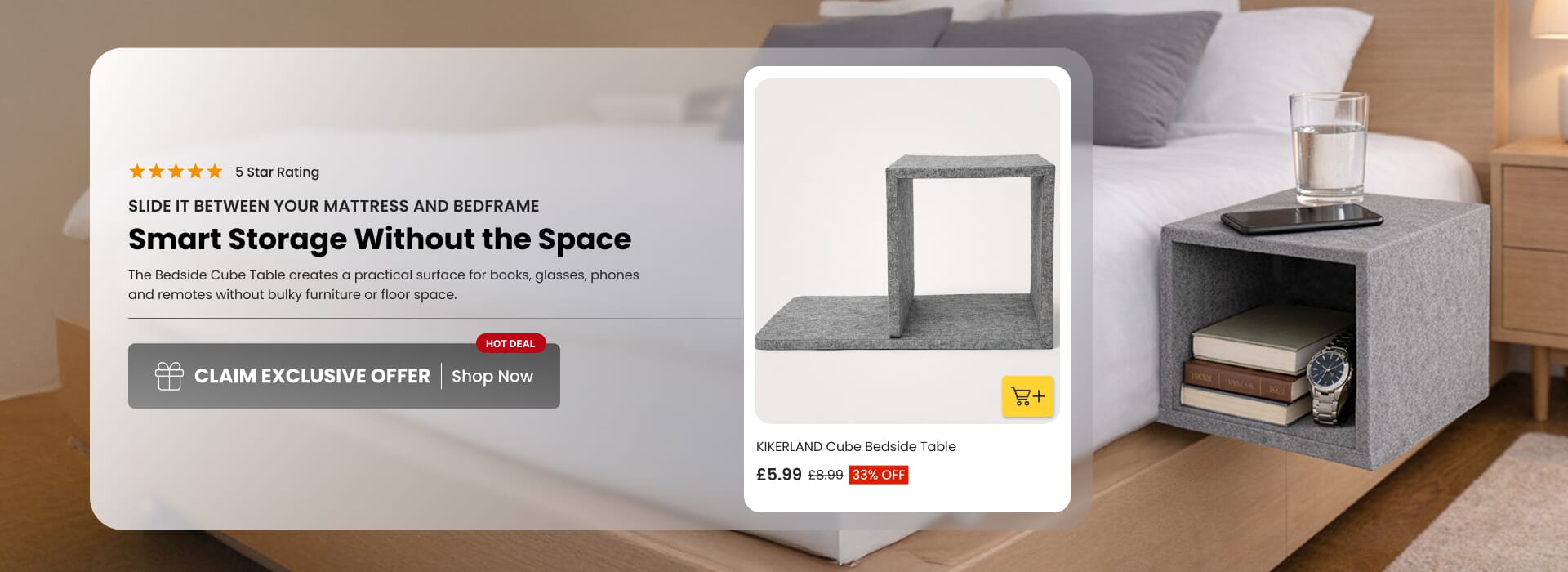Click the Bedside Cube Table description paragraph
Viewport: 1568px width, 572px height.
coord(384,284)
